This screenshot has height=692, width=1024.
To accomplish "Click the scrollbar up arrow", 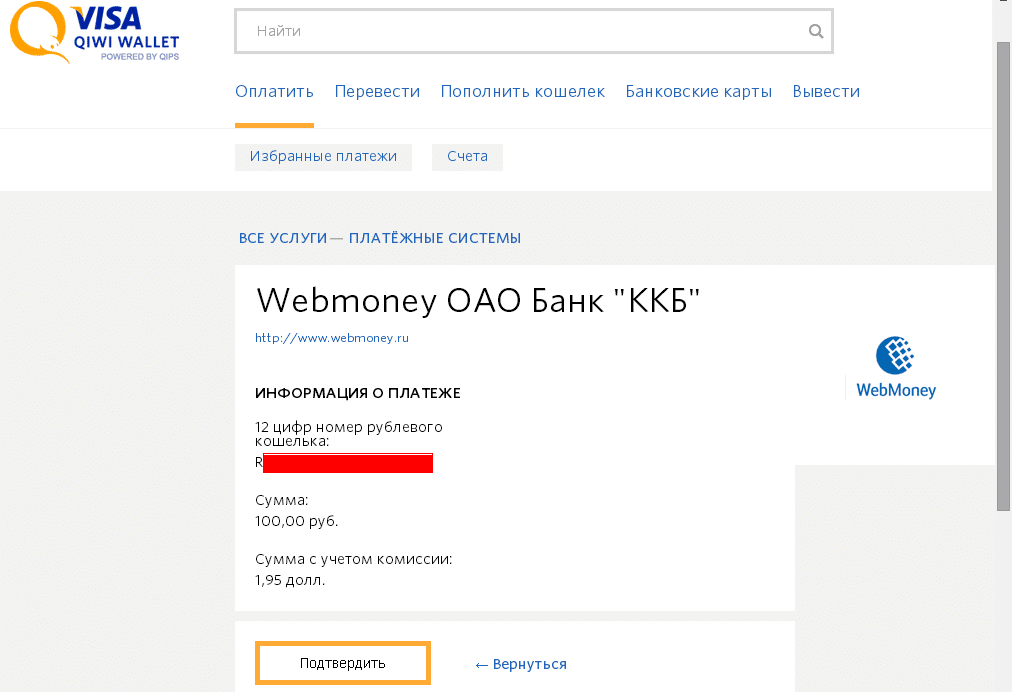I will pos(1003,7).
